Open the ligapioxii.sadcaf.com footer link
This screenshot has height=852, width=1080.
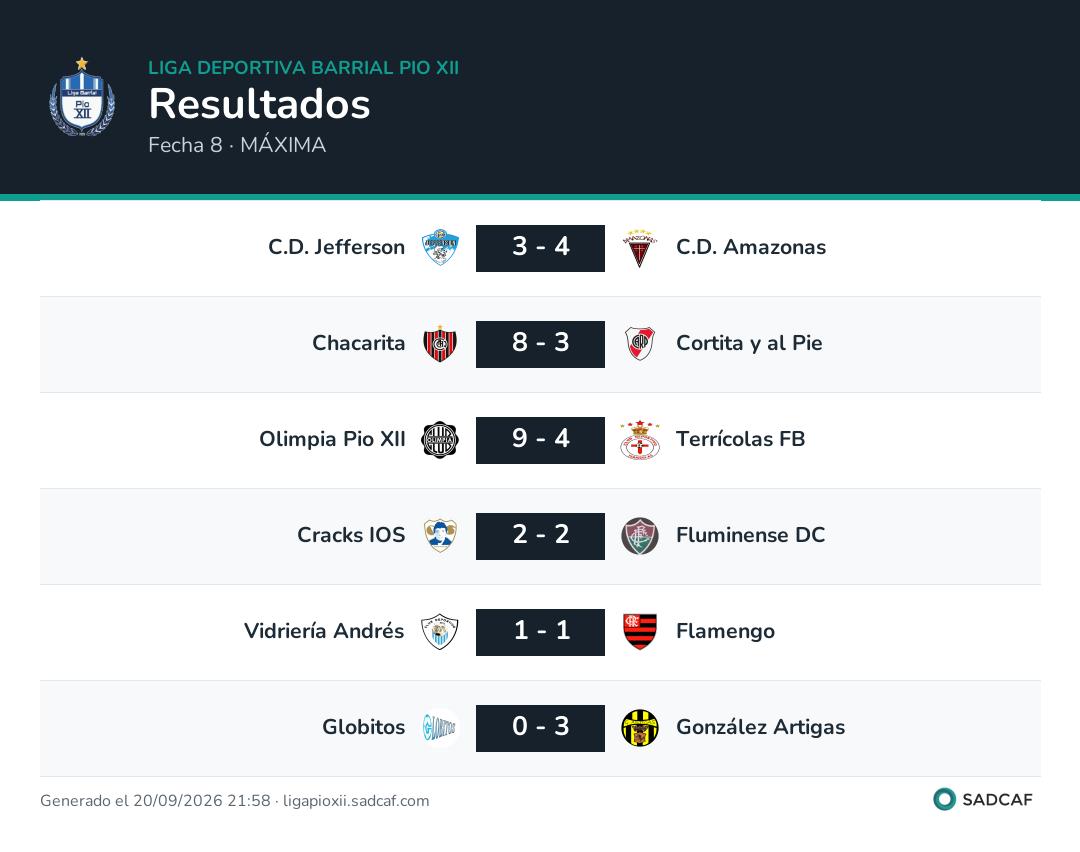pyautogui.click(x=356, y=800)
